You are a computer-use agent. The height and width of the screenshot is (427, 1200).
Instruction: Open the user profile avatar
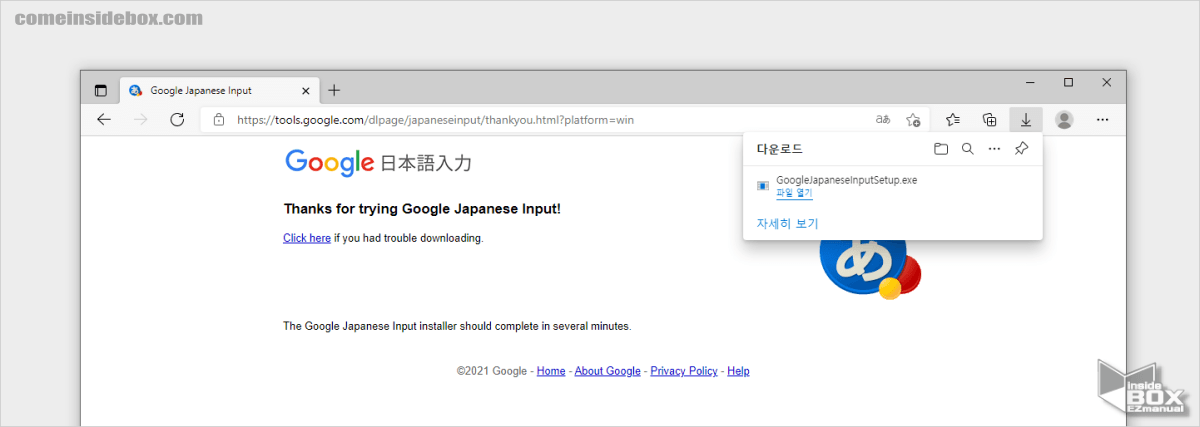tap(1064, 120)
